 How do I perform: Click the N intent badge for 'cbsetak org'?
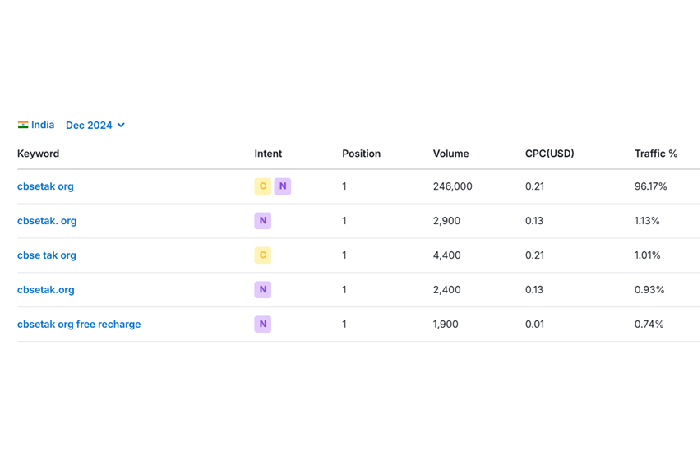pos(283,186)
